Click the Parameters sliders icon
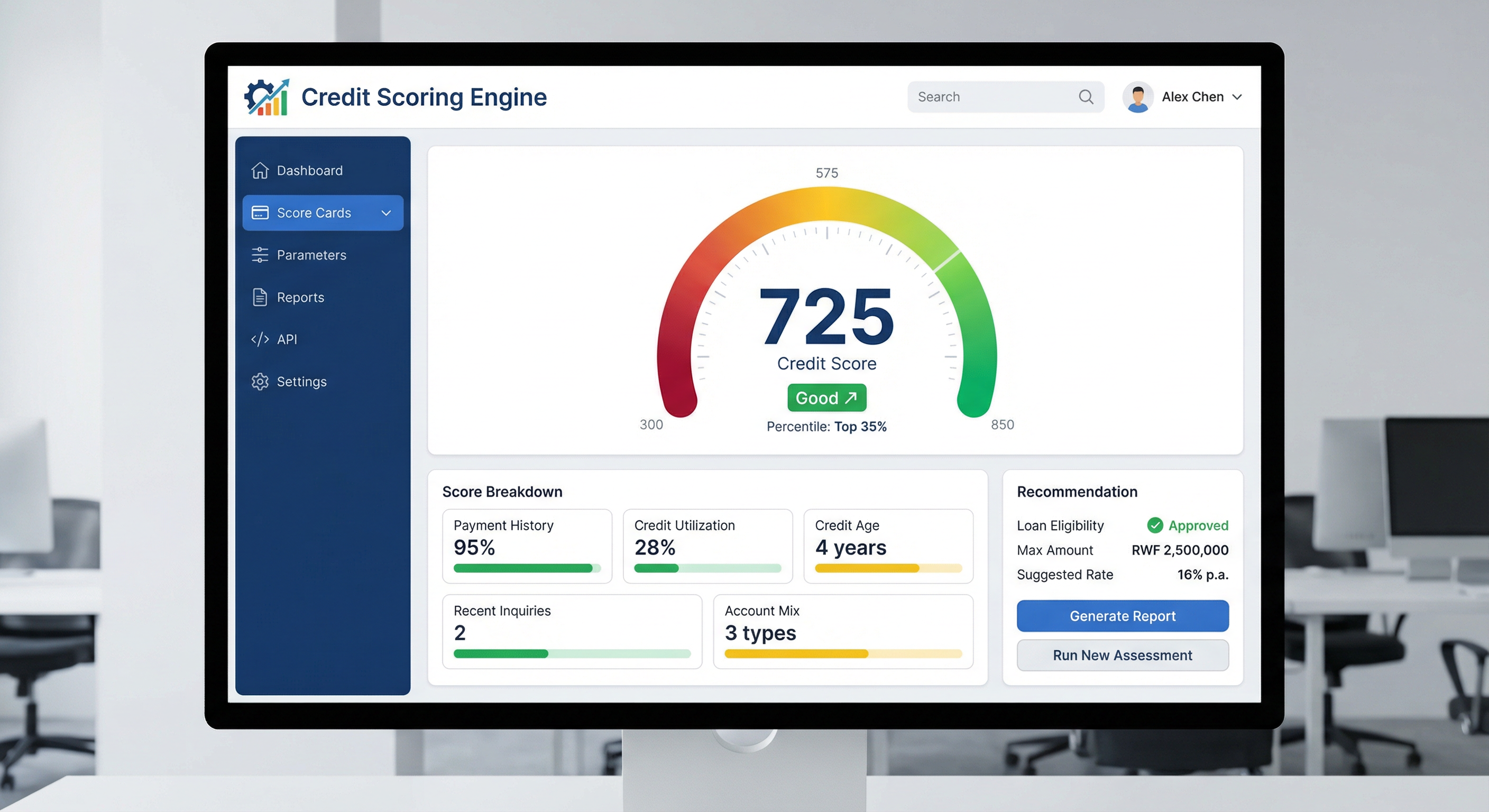Viewport: 1489px width, 812px height. point(260,255)
